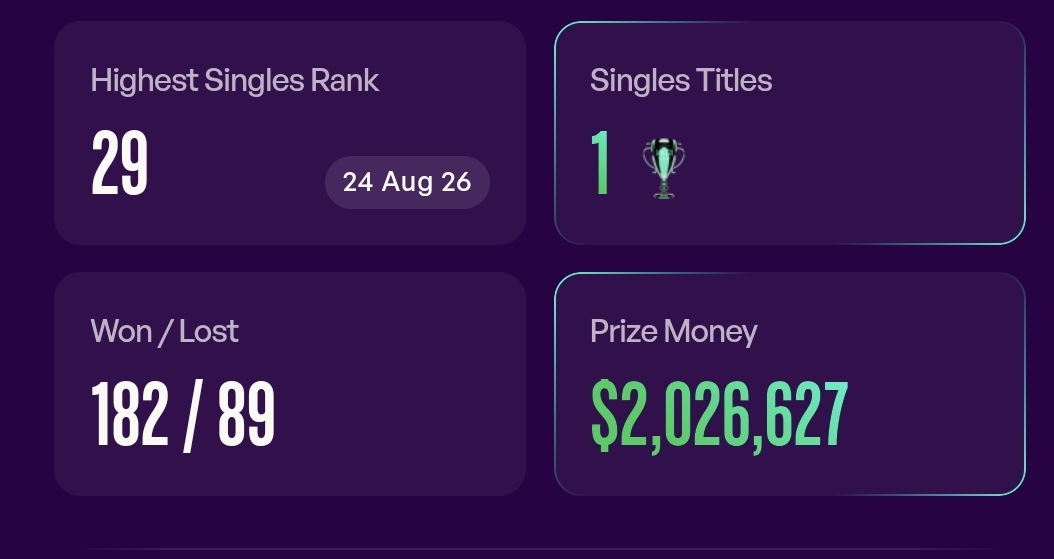Click empty space right of the trophy
1054x559 pixels.
pyautogui.click(x=847, y=168)
